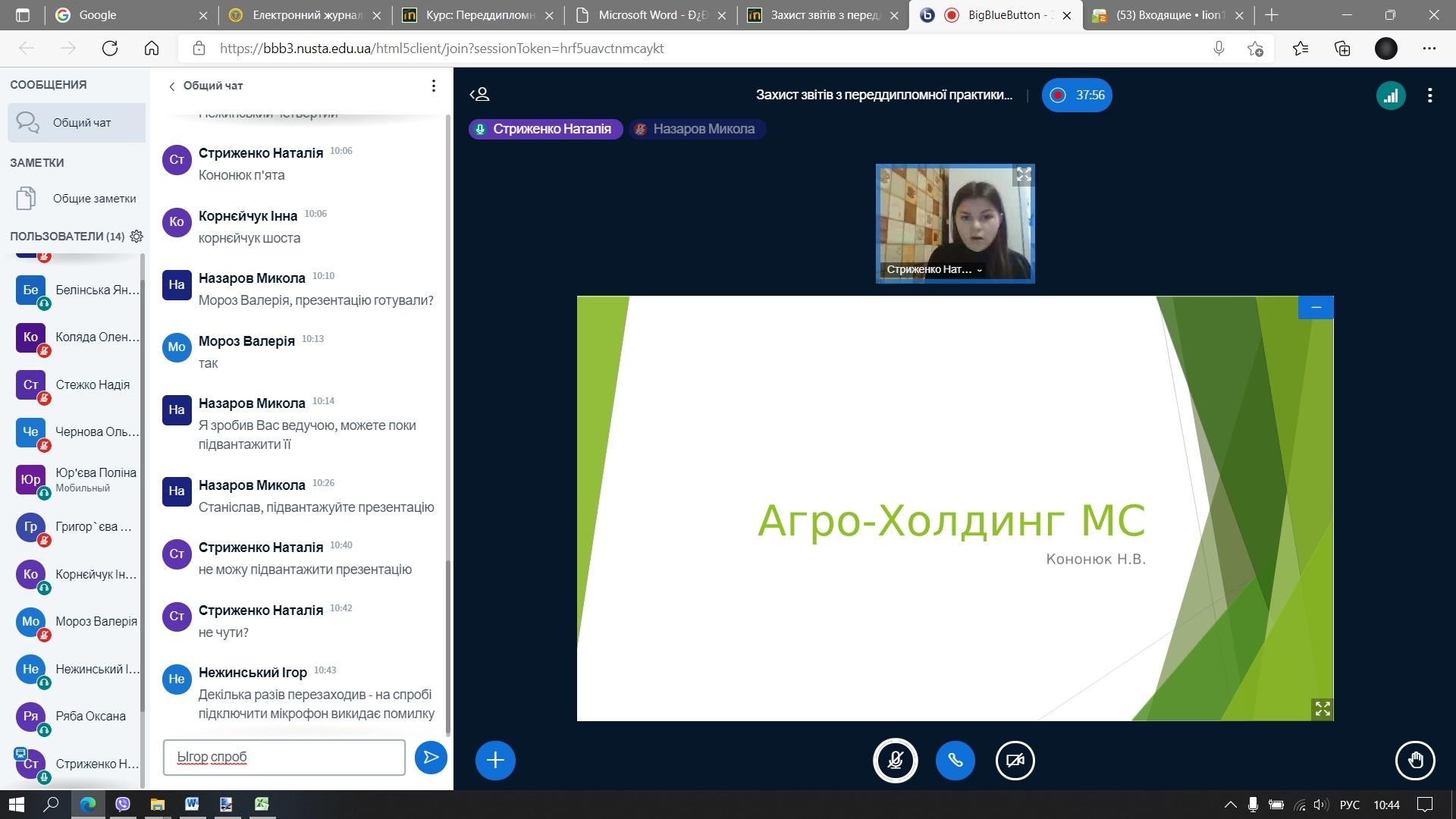
Task: Click the Стриженко Наталія talking indicator
Action: click(x=545, y=129)
